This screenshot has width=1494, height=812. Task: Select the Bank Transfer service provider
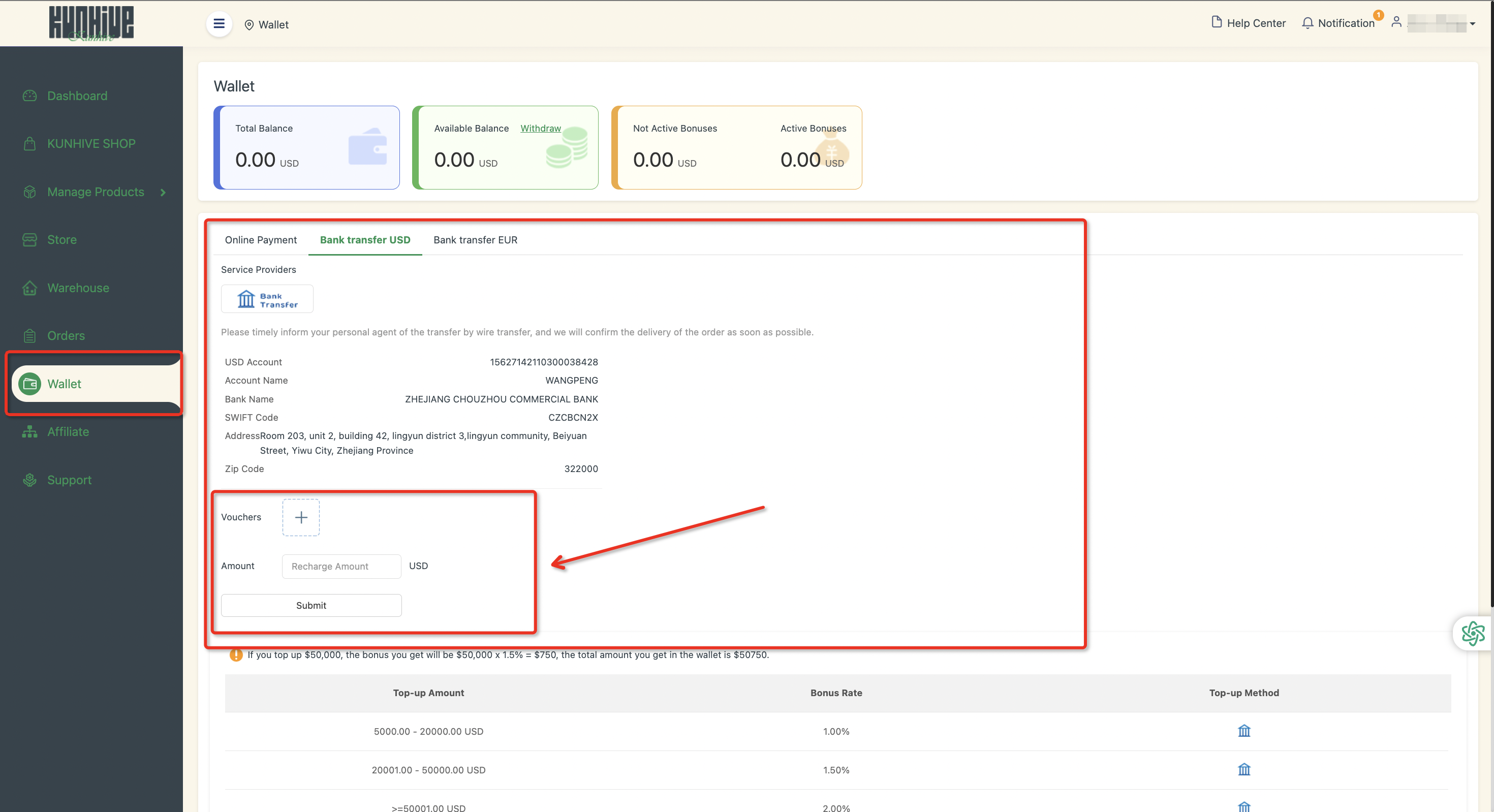pyautogui.click(x=267, y=299)
